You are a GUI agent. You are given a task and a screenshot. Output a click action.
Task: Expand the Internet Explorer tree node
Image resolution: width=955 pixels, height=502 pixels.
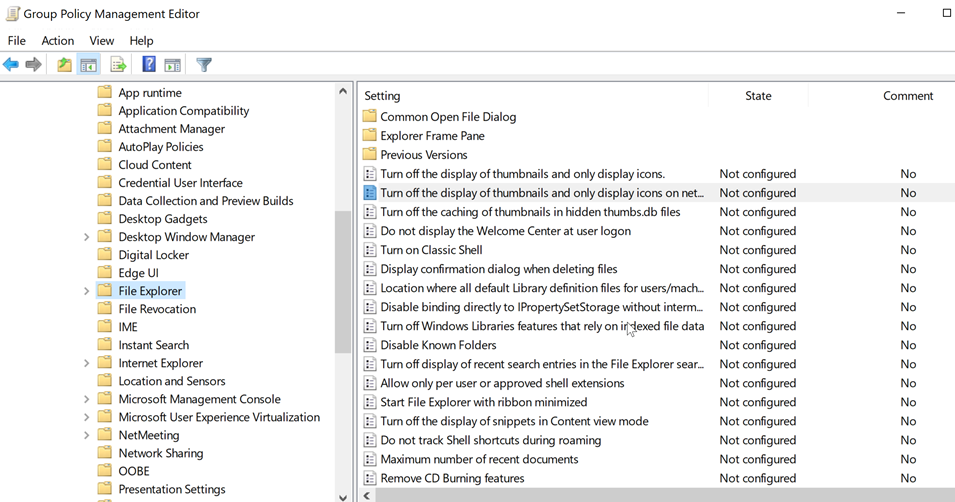(86, 363)
